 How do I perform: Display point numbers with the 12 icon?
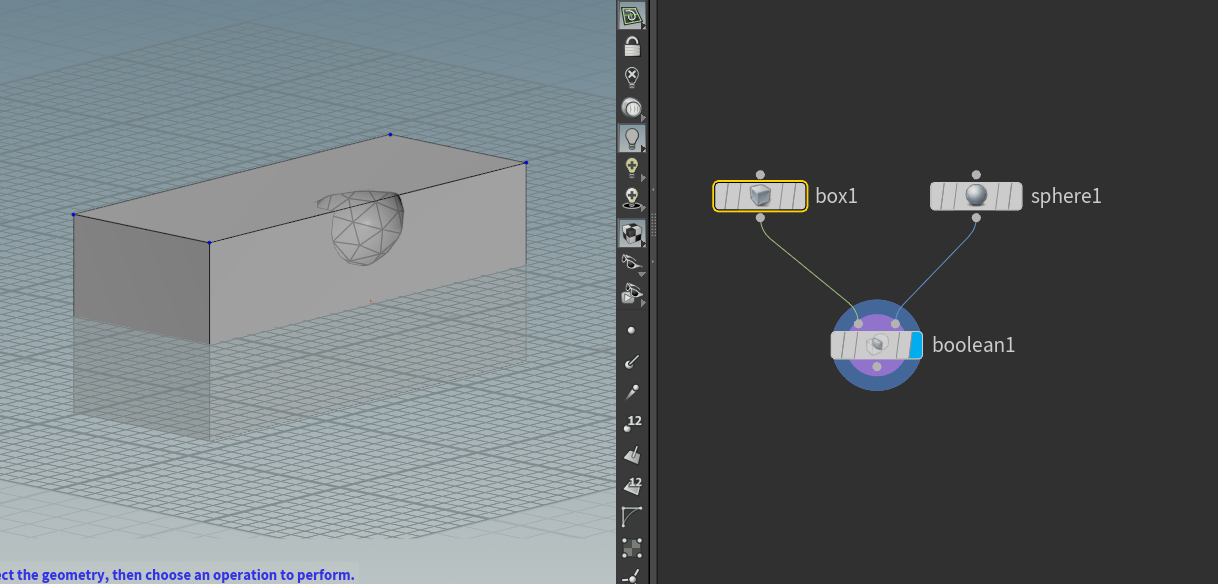[x=632, y=422]
